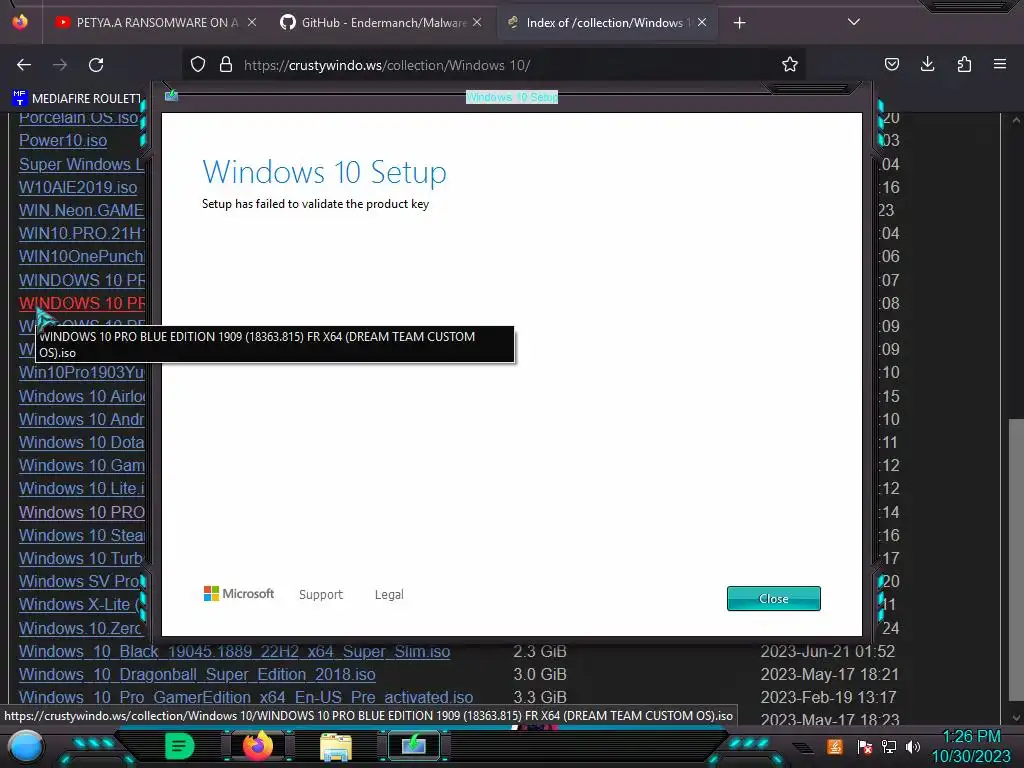
Task: Open the Power10.iso link
Action: (63, 140)
